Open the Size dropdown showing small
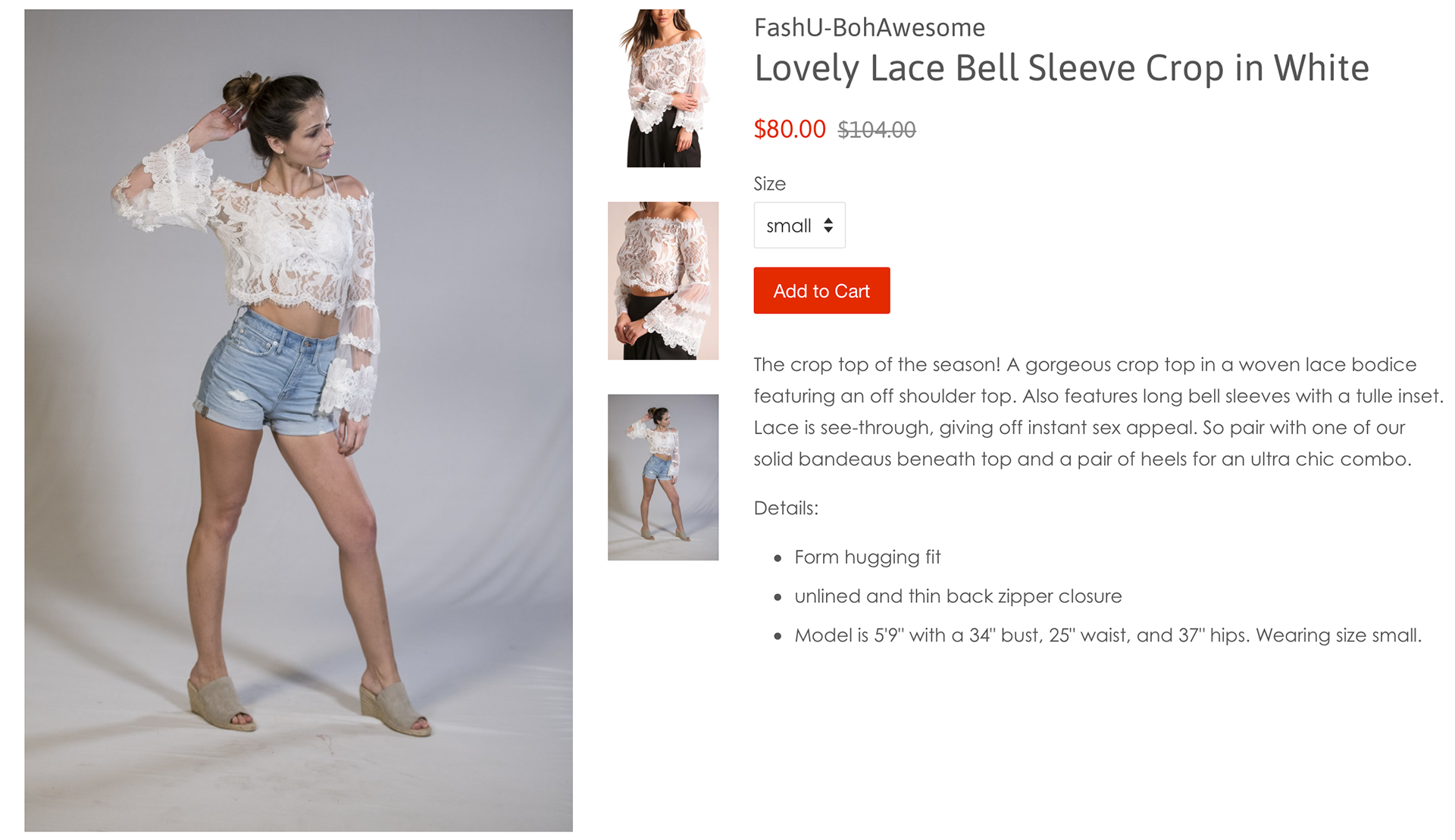The height and width of the screenshot is (840, 1455). (x=799, y=225)
